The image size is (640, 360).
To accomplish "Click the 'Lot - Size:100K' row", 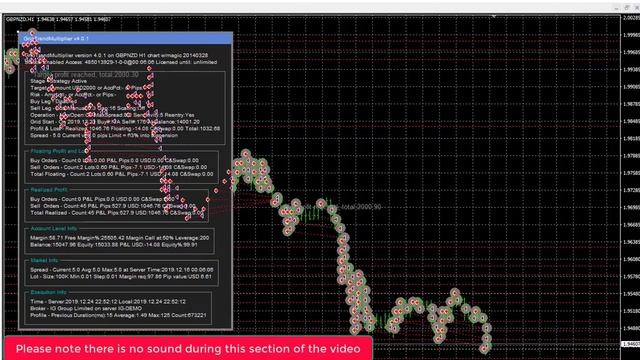I will coord(121,277).
